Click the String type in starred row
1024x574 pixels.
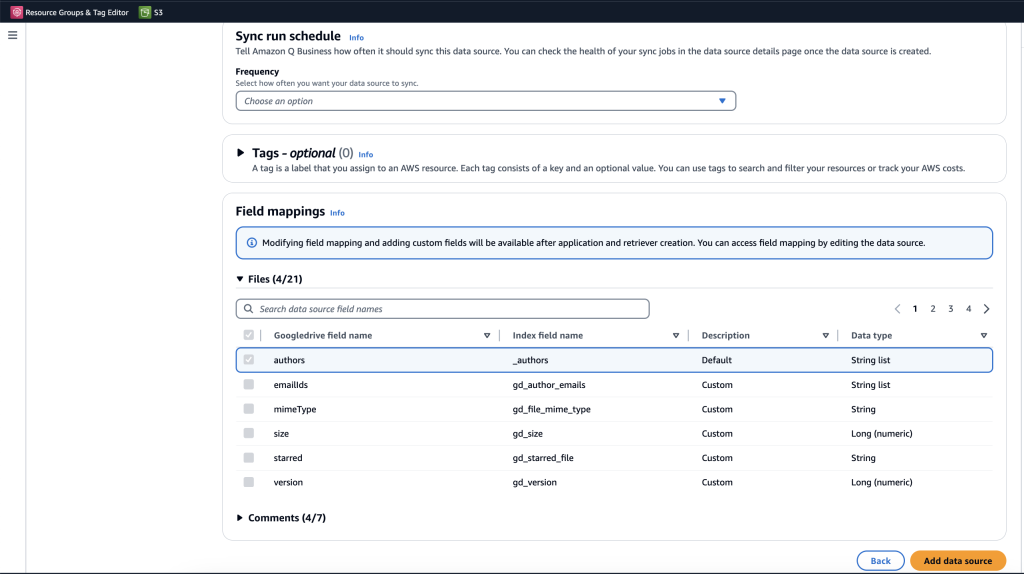pos(863,458)
